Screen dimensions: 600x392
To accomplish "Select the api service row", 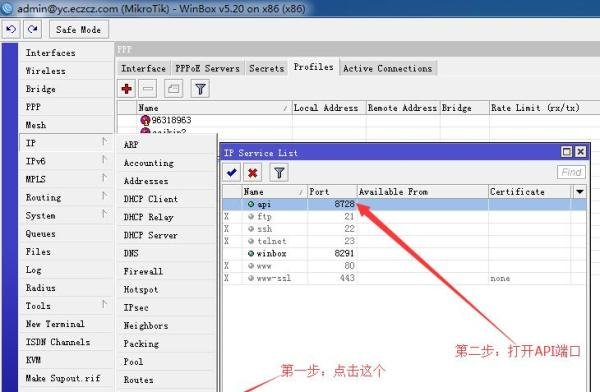I will coord(404,204).
